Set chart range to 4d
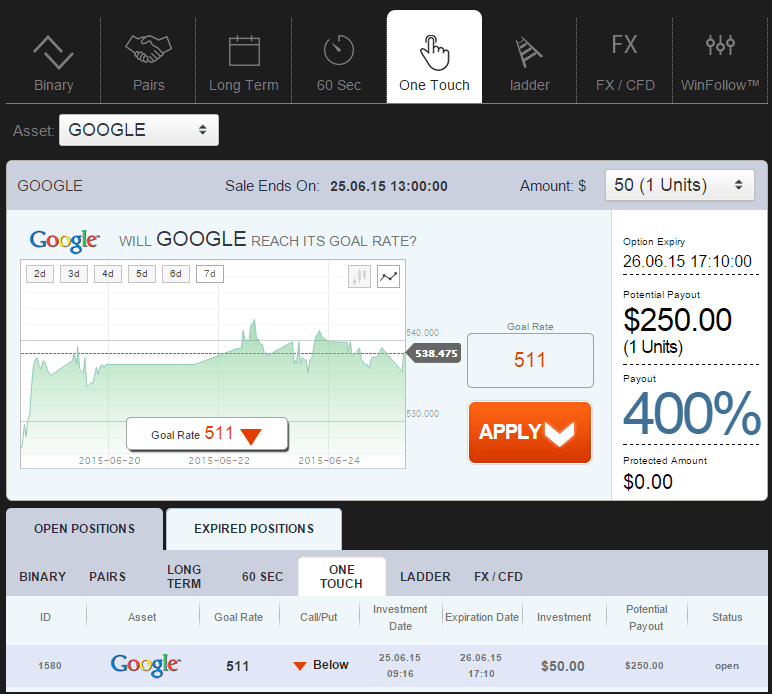The width and height of the screenshot is (772, 696). 108,274
